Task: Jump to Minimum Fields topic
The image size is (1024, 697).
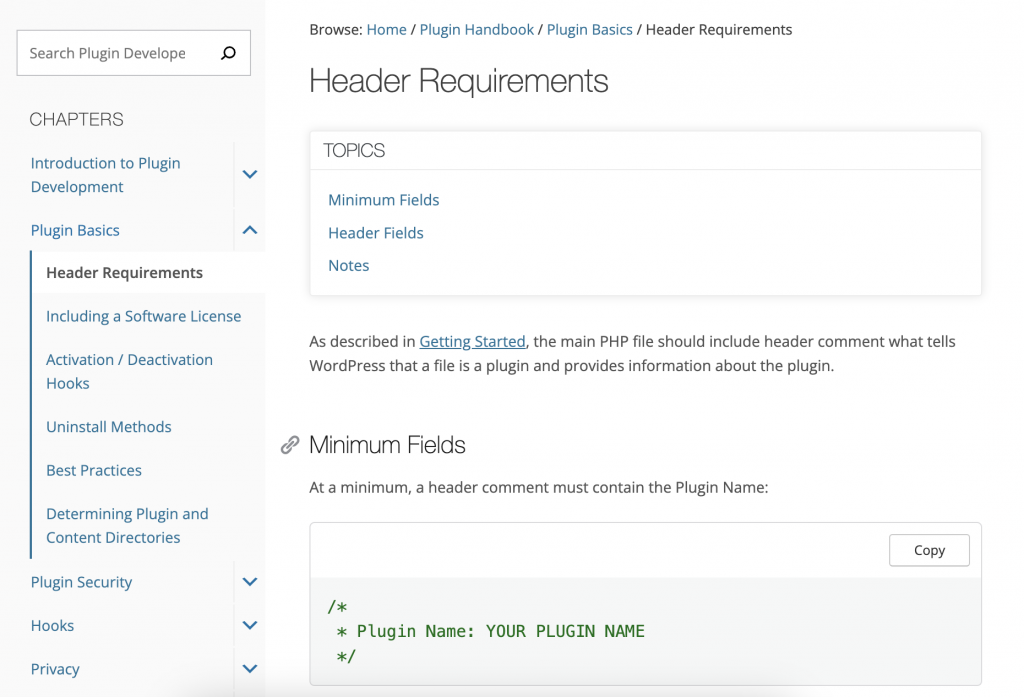Action: 384,200
